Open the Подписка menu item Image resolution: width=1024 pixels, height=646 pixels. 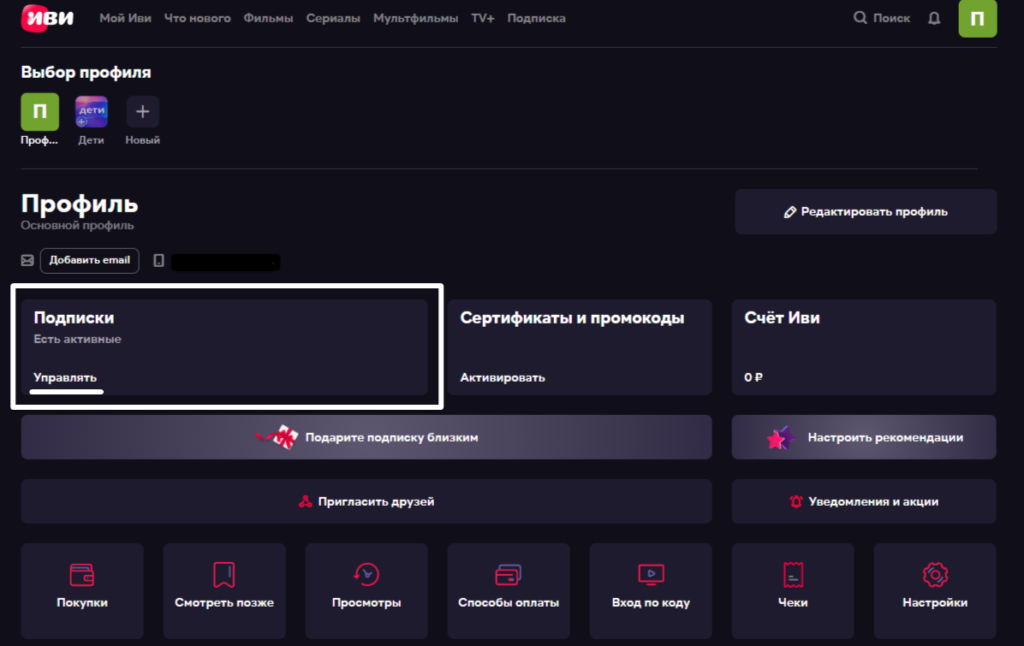(536, 18)
